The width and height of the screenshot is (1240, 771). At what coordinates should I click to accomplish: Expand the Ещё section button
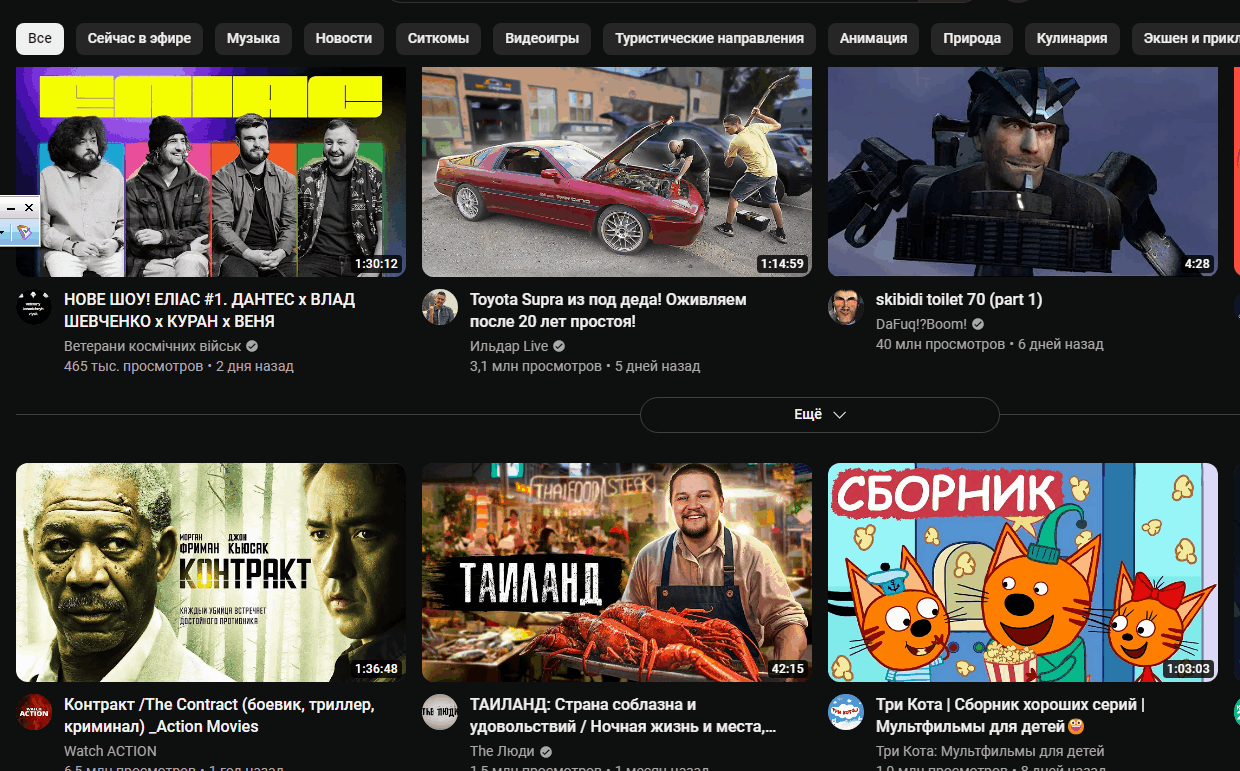(820, 415)
